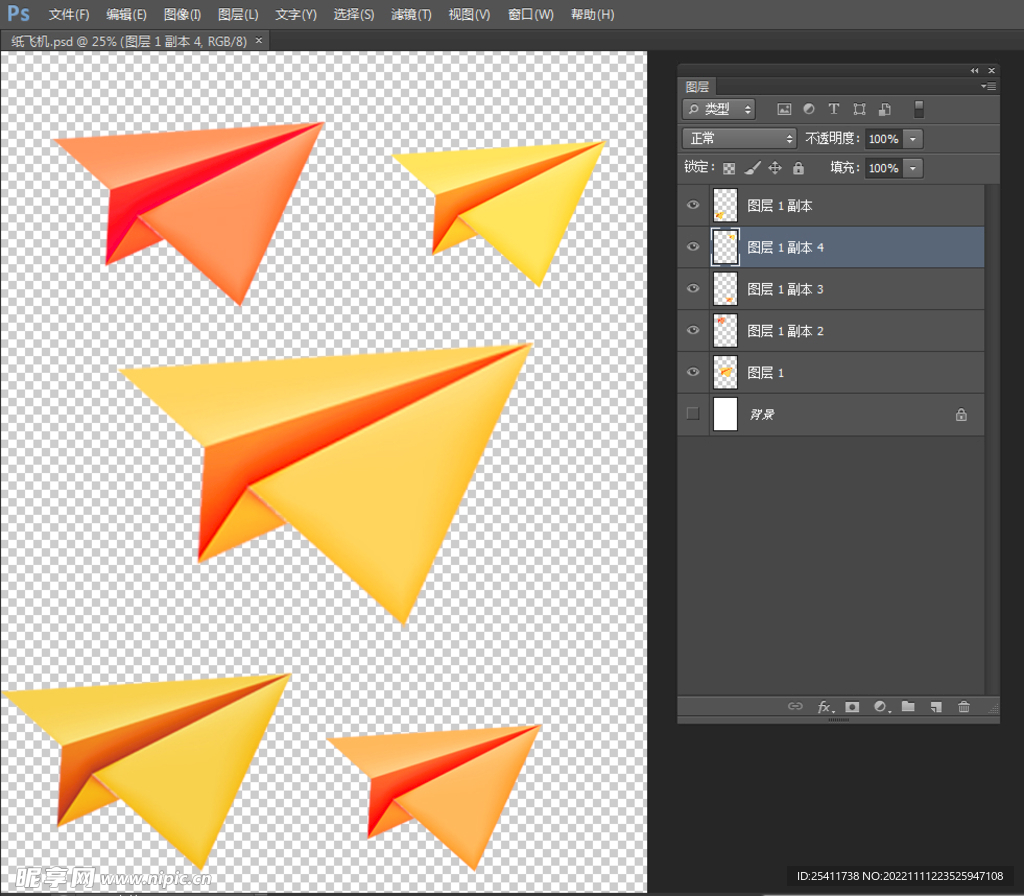This screenshot has height=896, width=1024.
Task: Show the 背景 layer
Action: click(693, 414)
